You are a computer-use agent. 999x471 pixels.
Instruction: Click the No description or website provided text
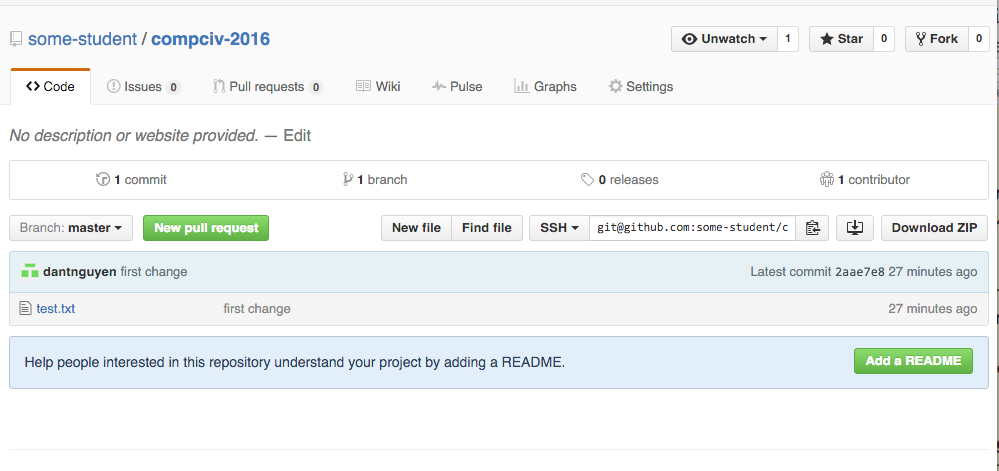click(x=134, y=135)
